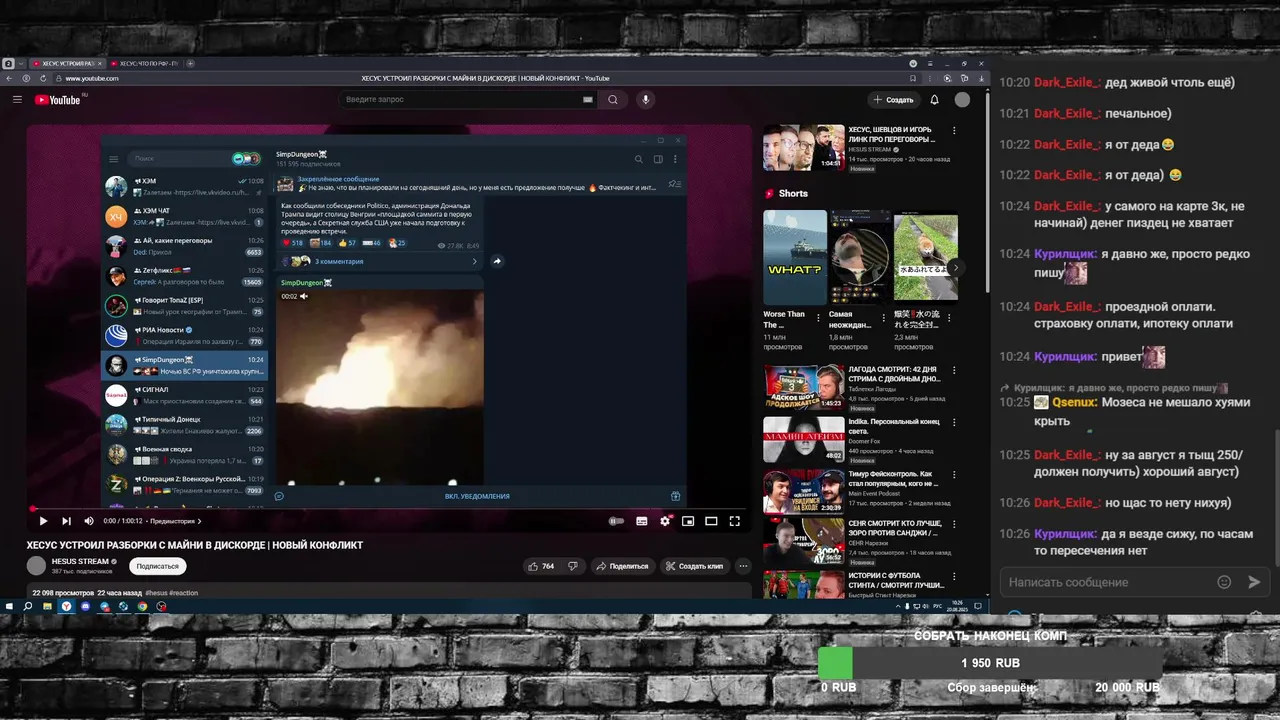
Task: Enter fullscreen in video player
Action: click(734, 521)
